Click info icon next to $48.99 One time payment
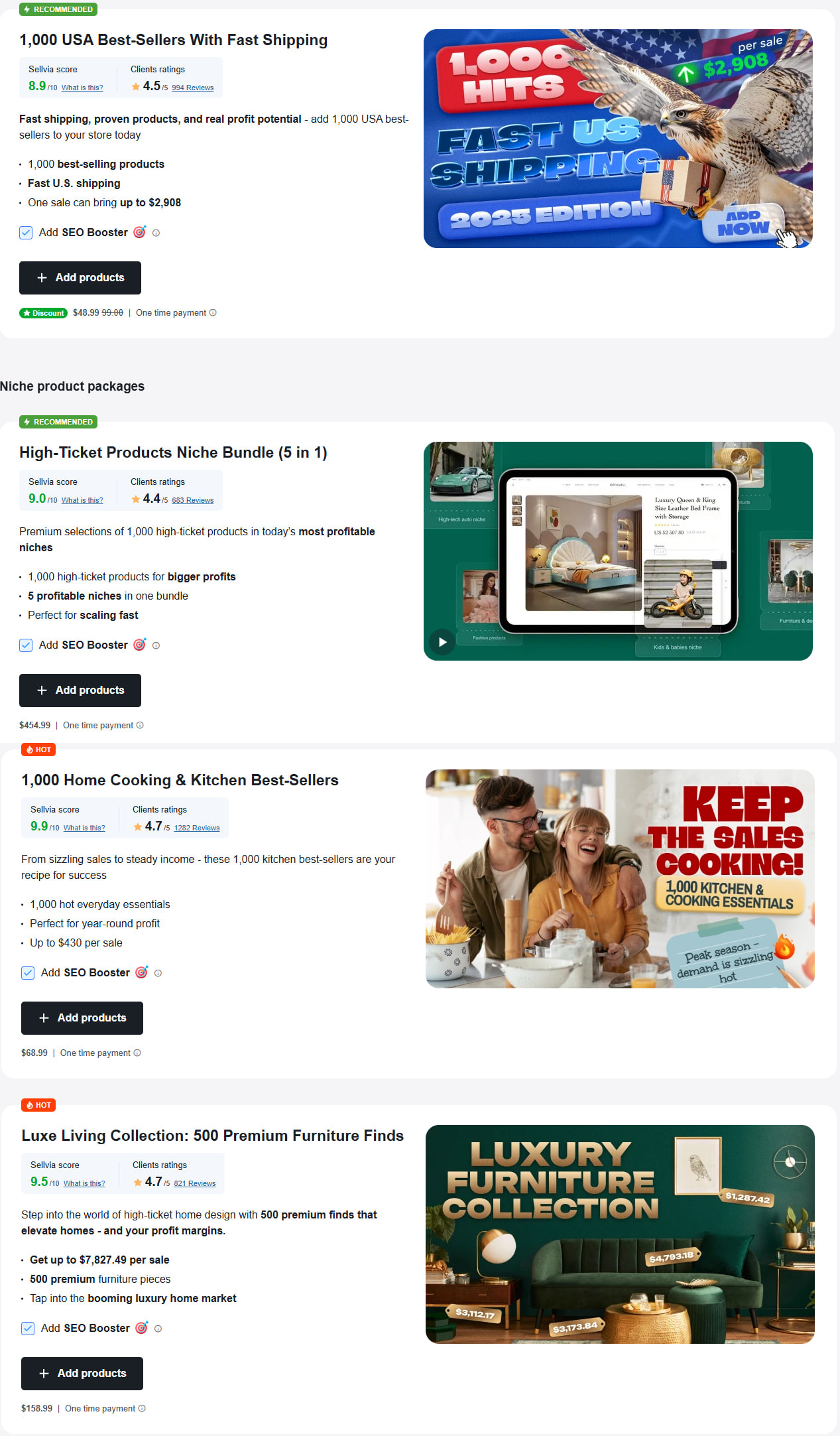 tap(213, 312)
